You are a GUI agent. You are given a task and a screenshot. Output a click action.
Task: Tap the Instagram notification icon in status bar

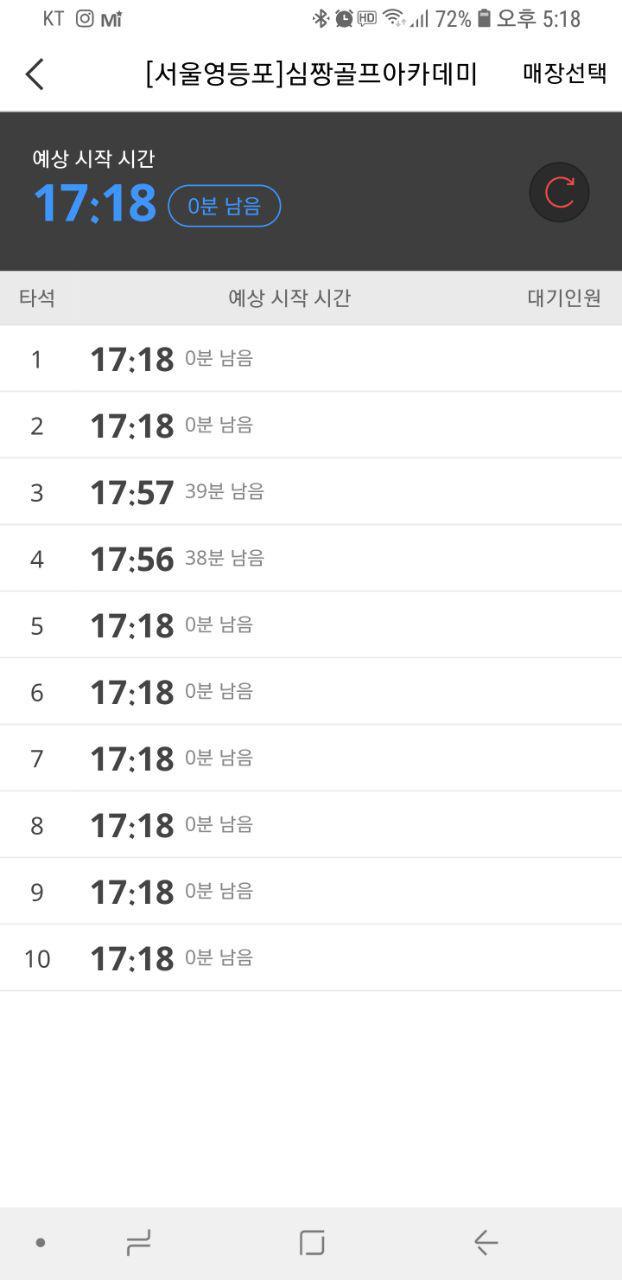[85, 18]
